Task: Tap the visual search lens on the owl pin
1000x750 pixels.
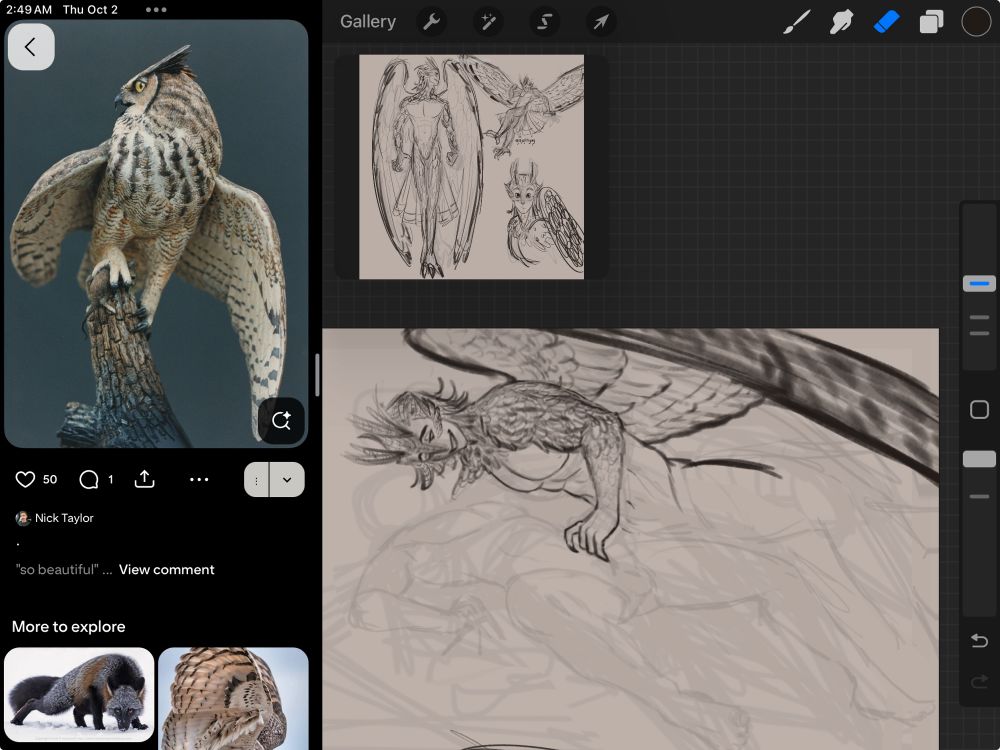Action: coord(281,421)
